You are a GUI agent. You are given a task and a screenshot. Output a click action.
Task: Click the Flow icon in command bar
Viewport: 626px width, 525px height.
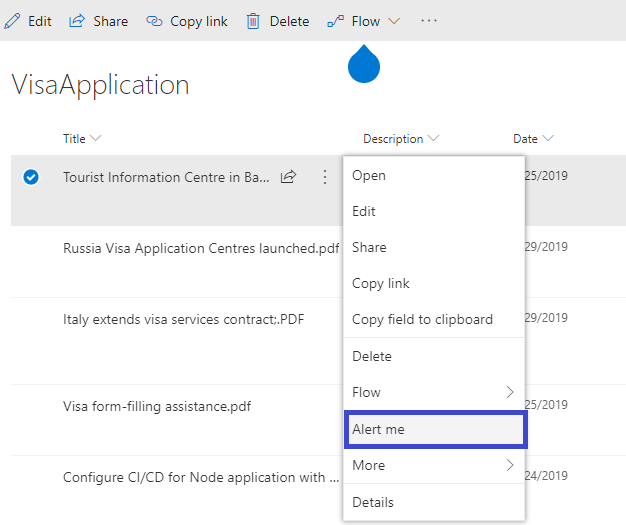(336, 21)
